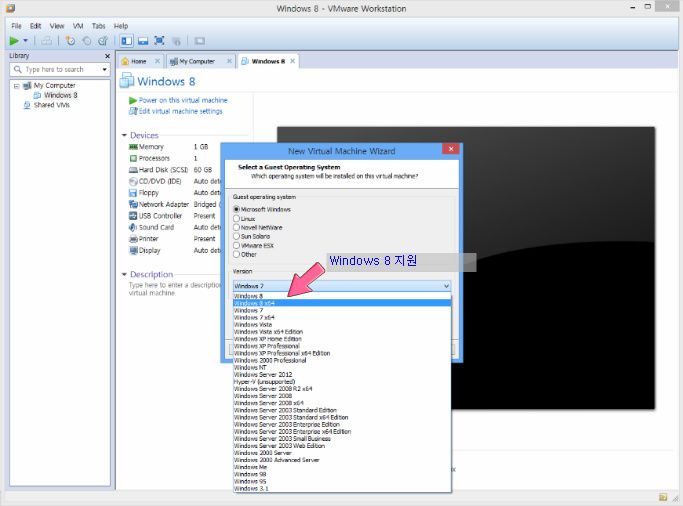Close the My Computer tab

pos(229,61)
